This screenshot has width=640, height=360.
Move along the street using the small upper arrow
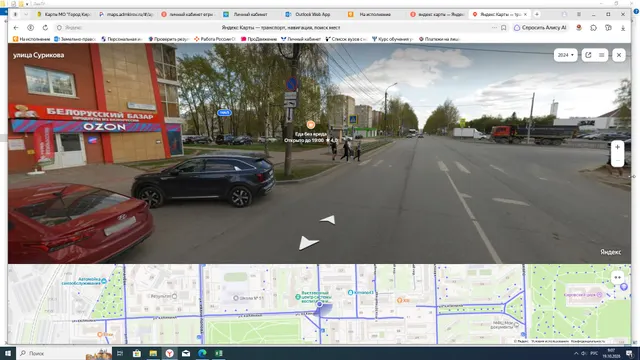tap(329, 220)
